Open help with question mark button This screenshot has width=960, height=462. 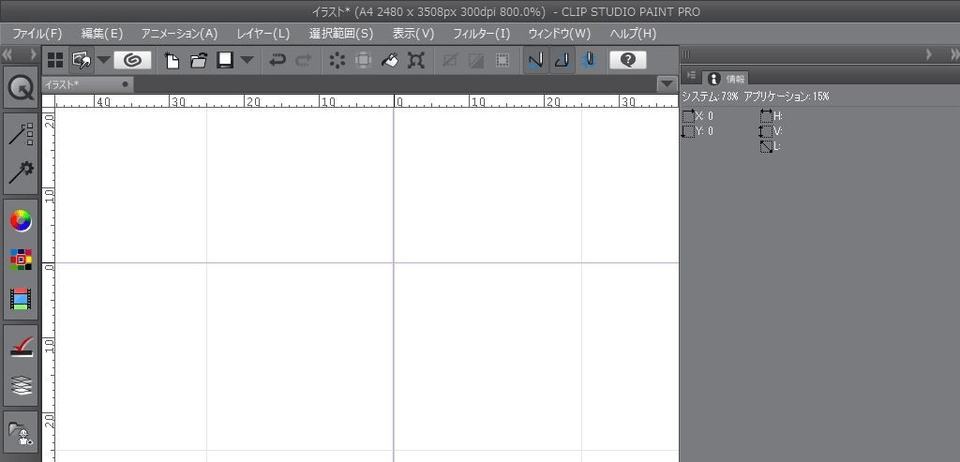point(628,60)
